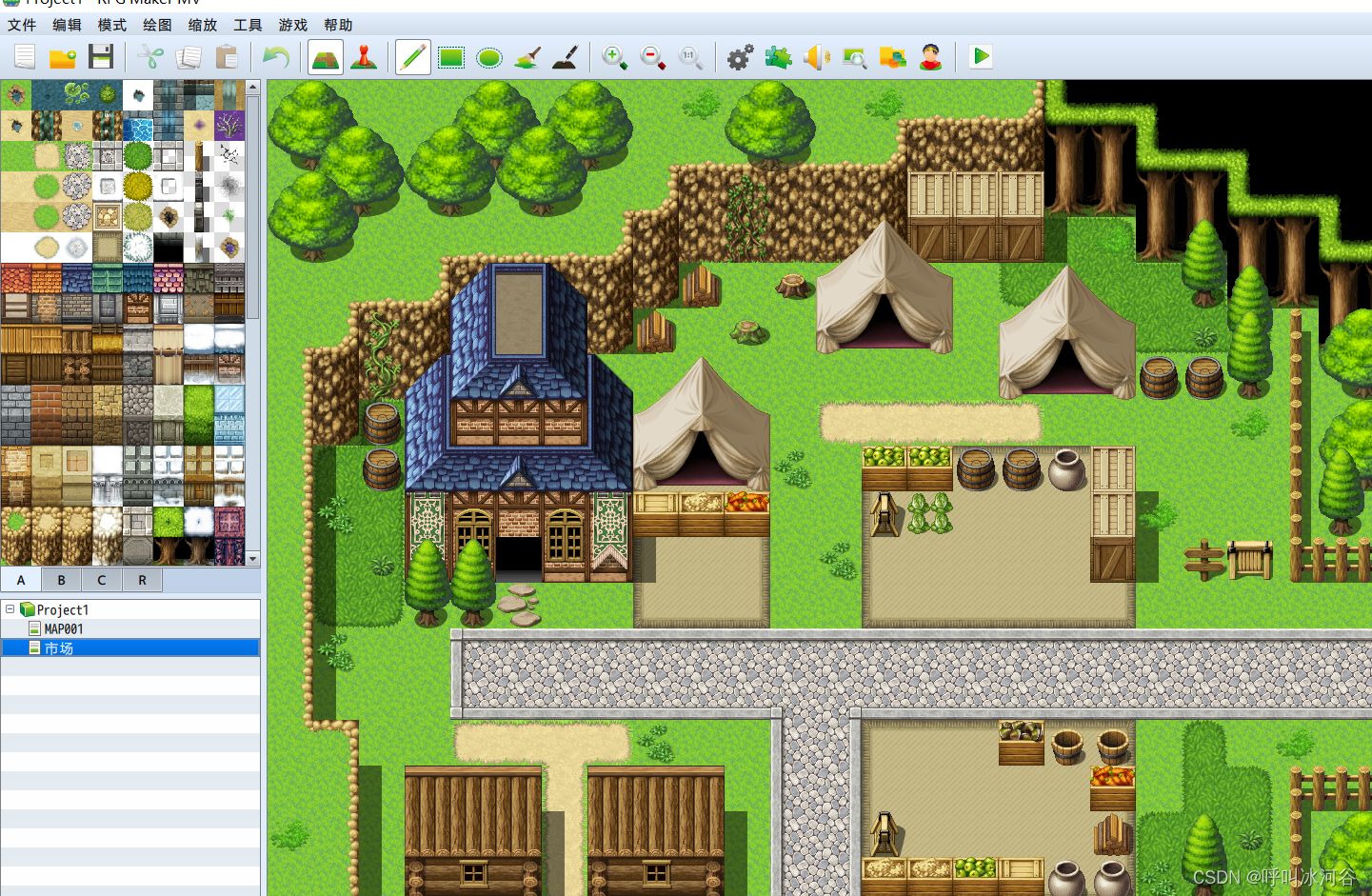The image size is (1372, 896).
Task: Reset map zoom to actual size
Action: click(x=691, y=57)
